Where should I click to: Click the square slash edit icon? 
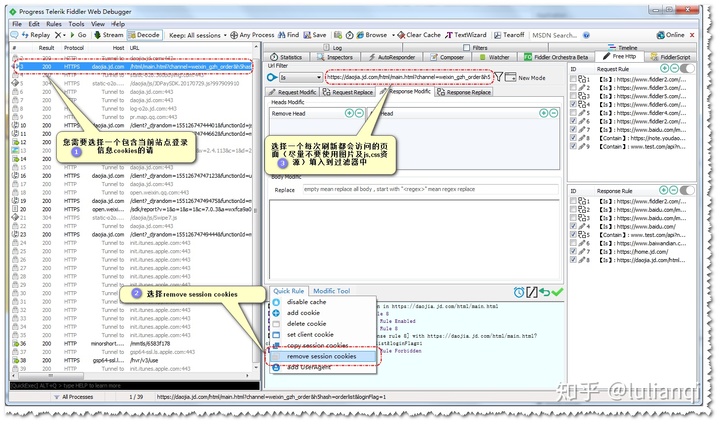point(532,292)
